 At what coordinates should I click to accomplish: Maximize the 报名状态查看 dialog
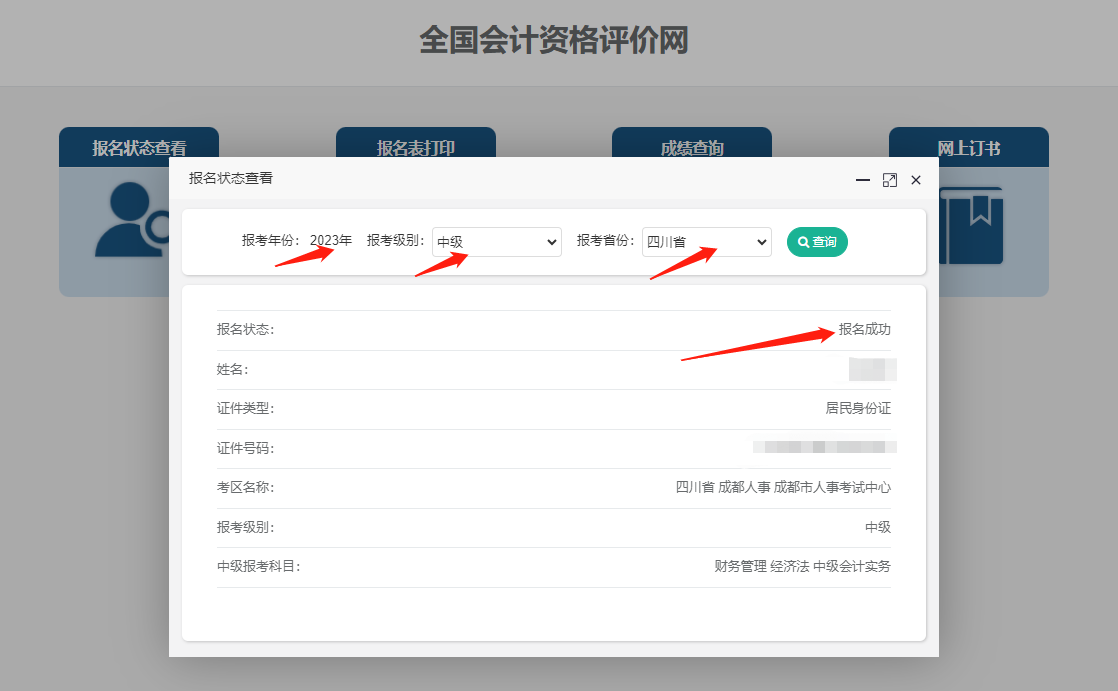click(889, 180)
